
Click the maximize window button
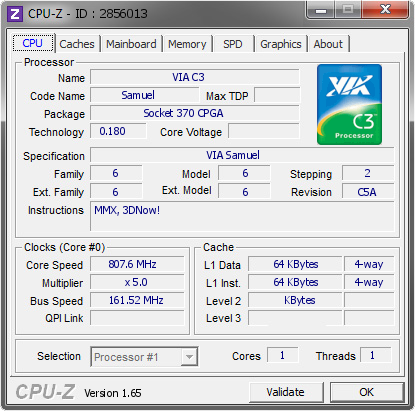[x=348, y=10]
